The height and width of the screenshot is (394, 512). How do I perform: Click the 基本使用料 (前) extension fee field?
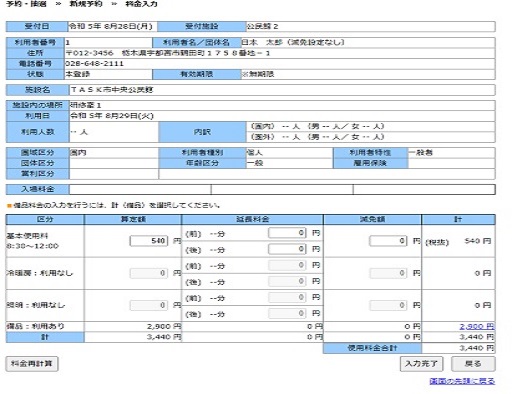(287, 233)
